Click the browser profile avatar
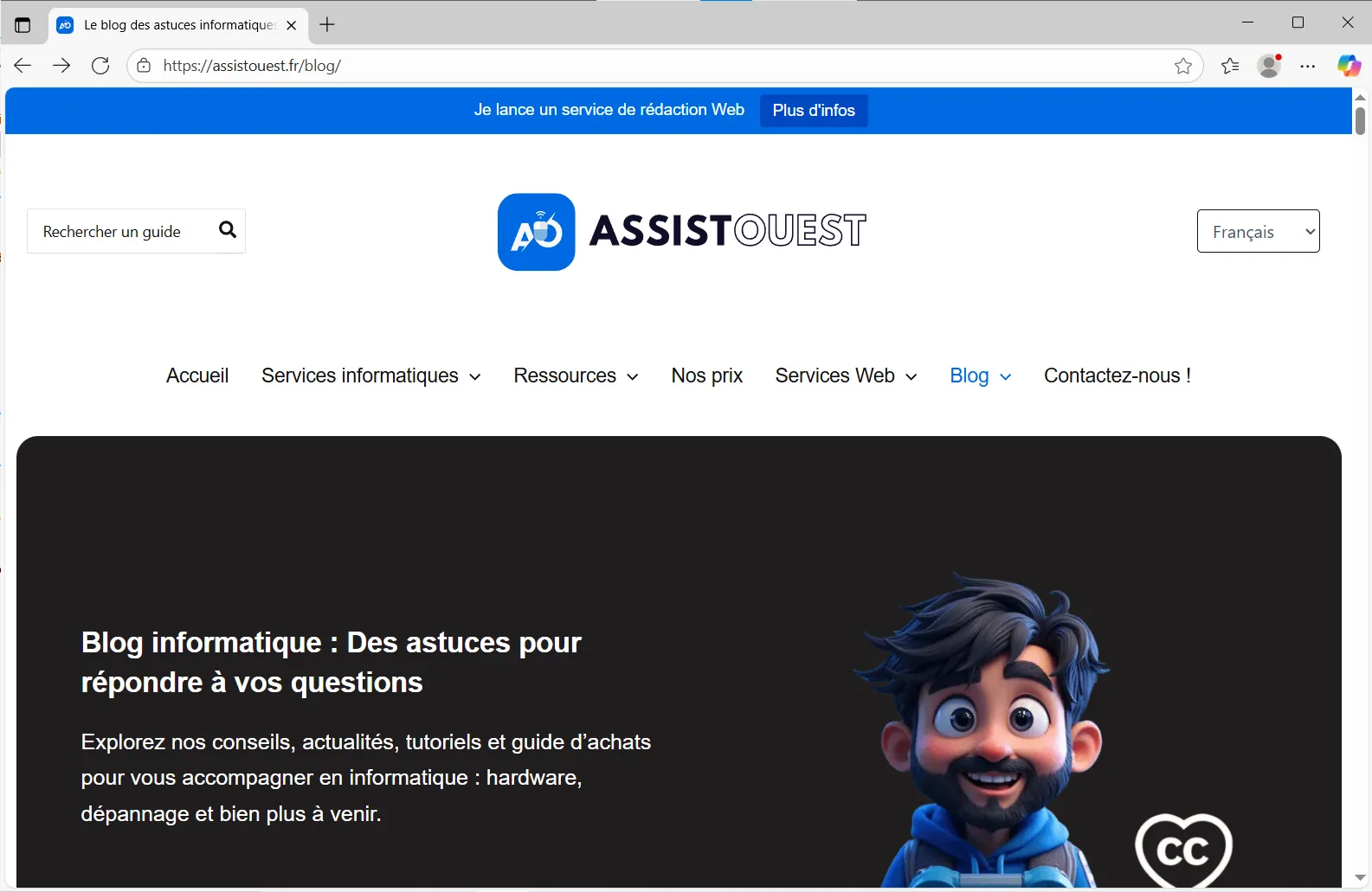This screenshot has width=1372, height=892. tap(1269, 66)
